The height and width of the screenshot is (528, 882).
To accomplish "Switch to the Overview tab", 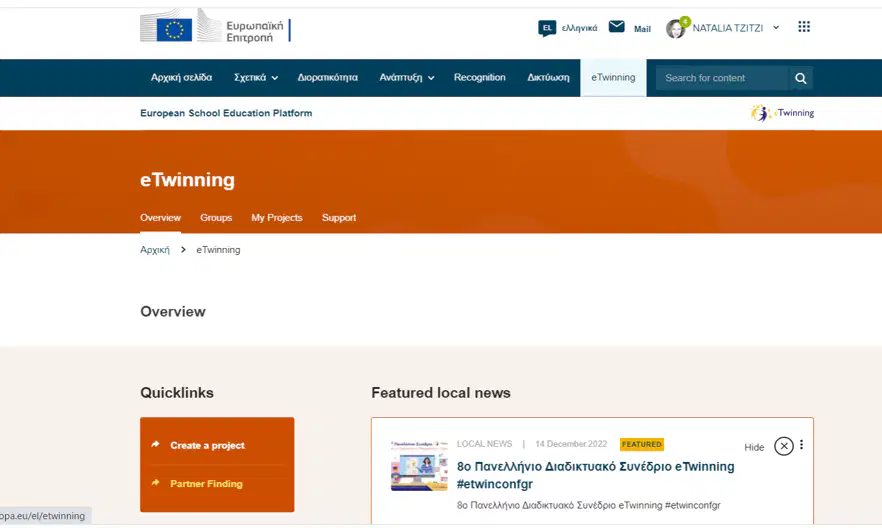I will point(160,218).
